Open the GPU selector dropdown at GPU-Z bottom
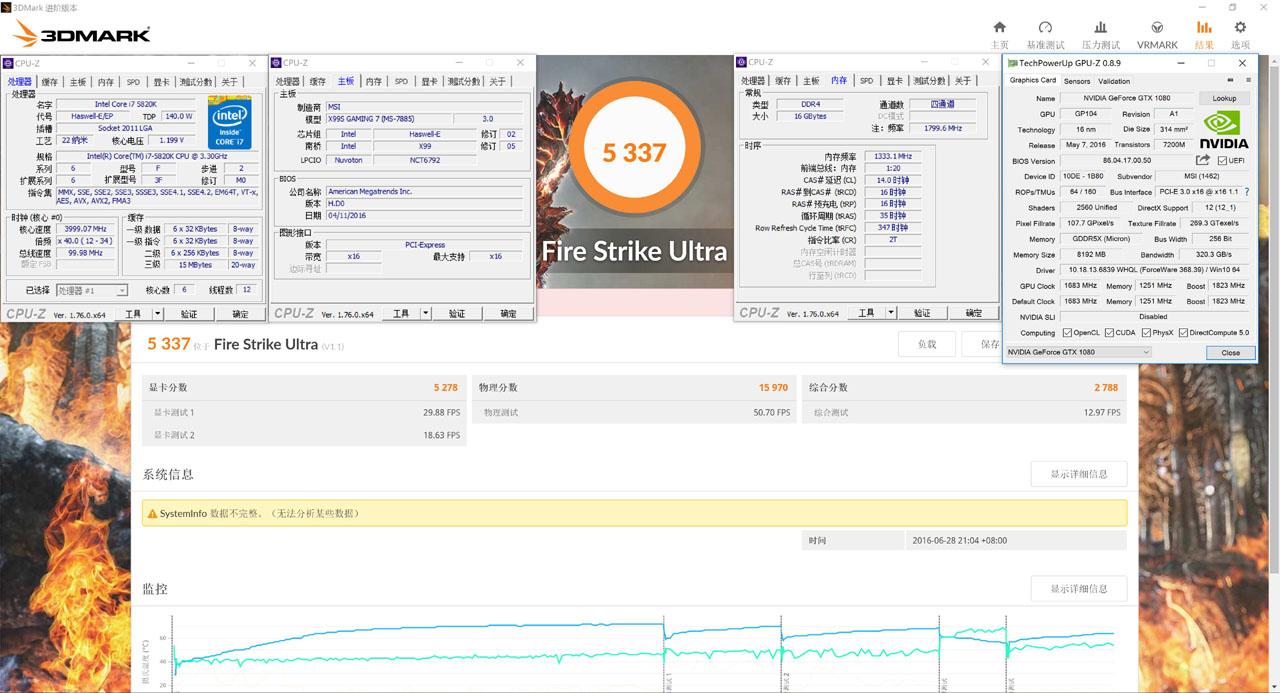1280x693 pixels. 1078,352
